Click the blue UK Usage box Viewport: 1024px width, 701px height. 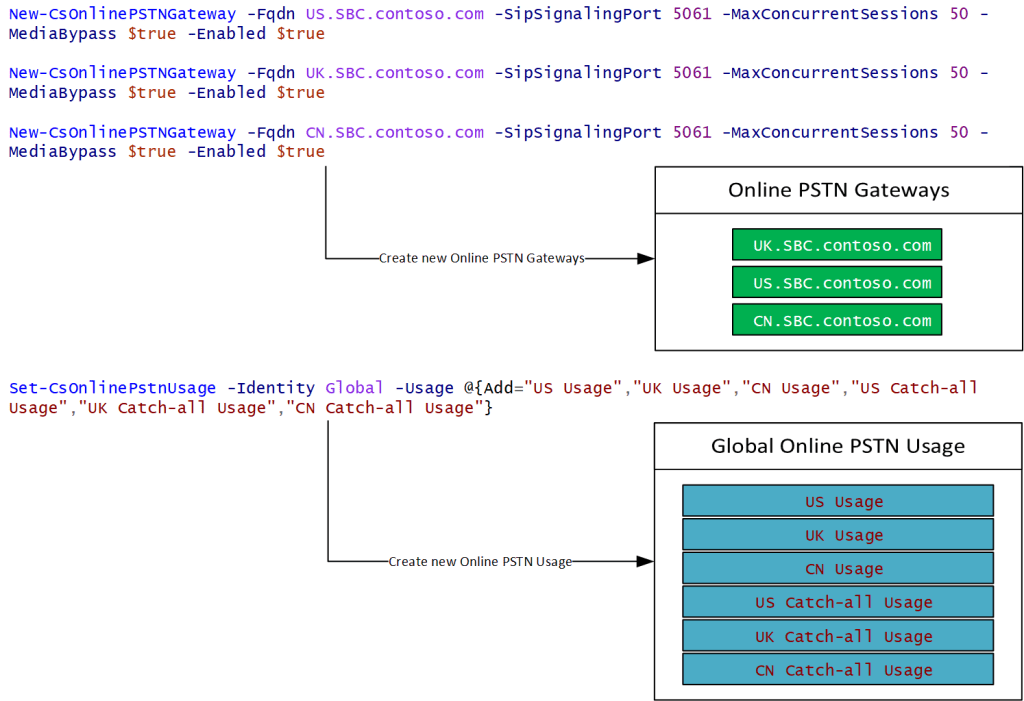click(x=838, y=535)
